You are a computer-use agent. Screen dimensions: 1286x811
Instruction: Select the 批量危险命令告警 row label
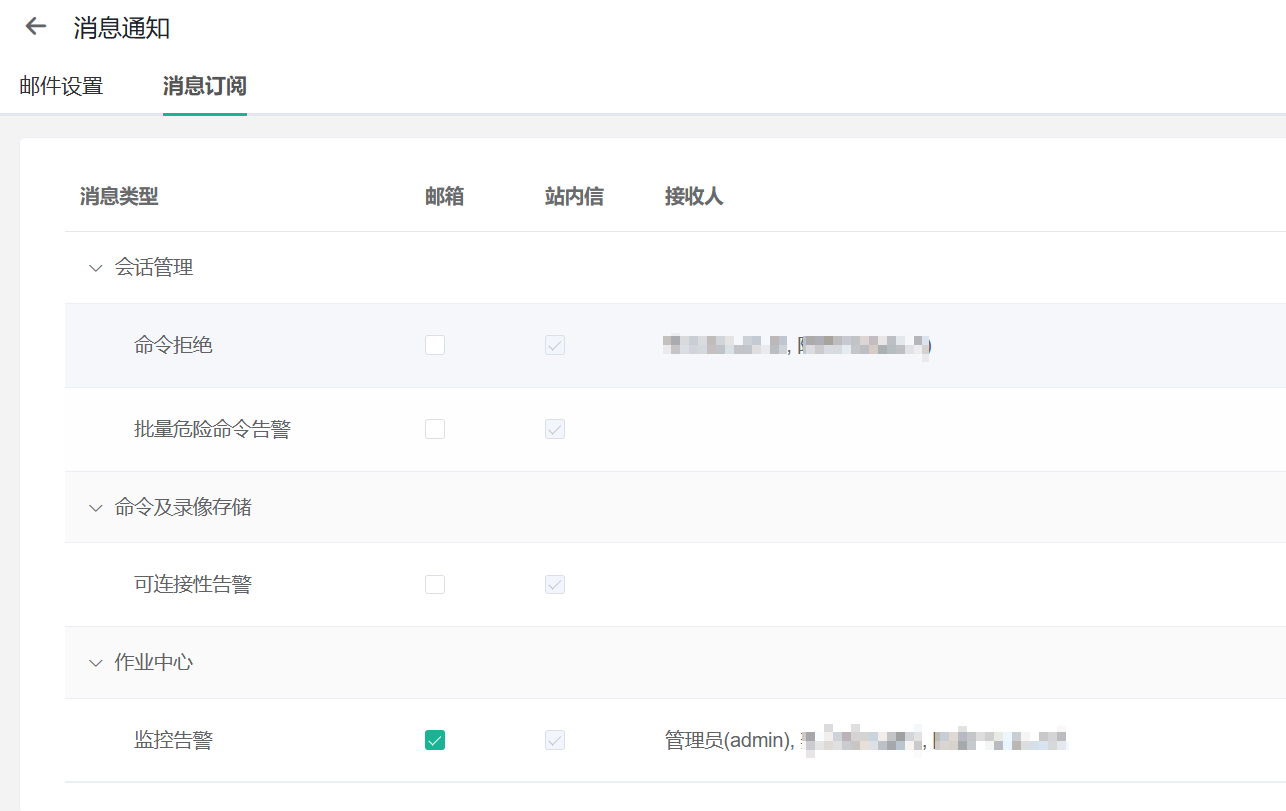(x=212, y=429)
